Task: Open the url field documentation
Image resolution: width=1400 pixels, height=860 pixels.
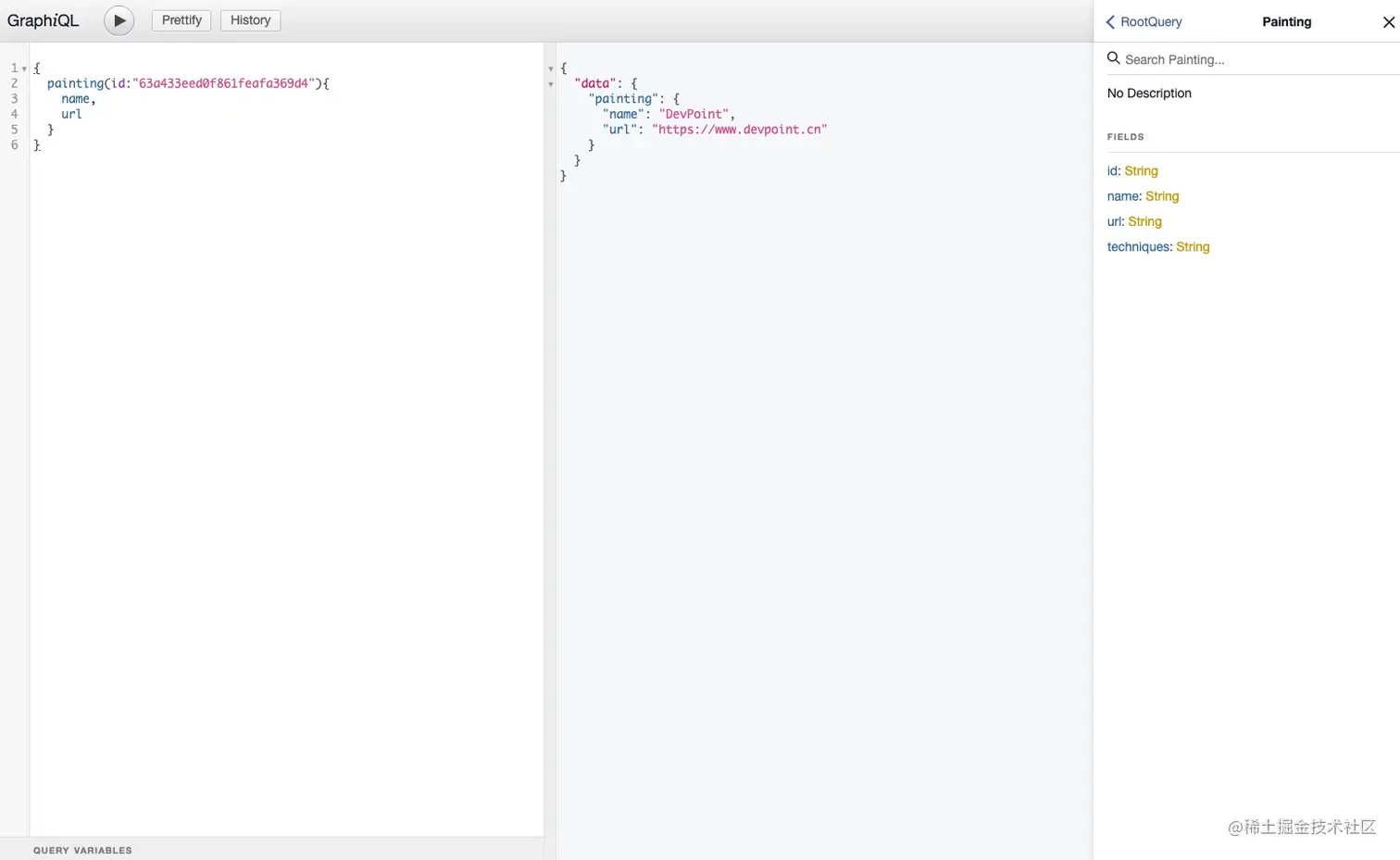Action: pyautogui.click(x=1115, y=222)
